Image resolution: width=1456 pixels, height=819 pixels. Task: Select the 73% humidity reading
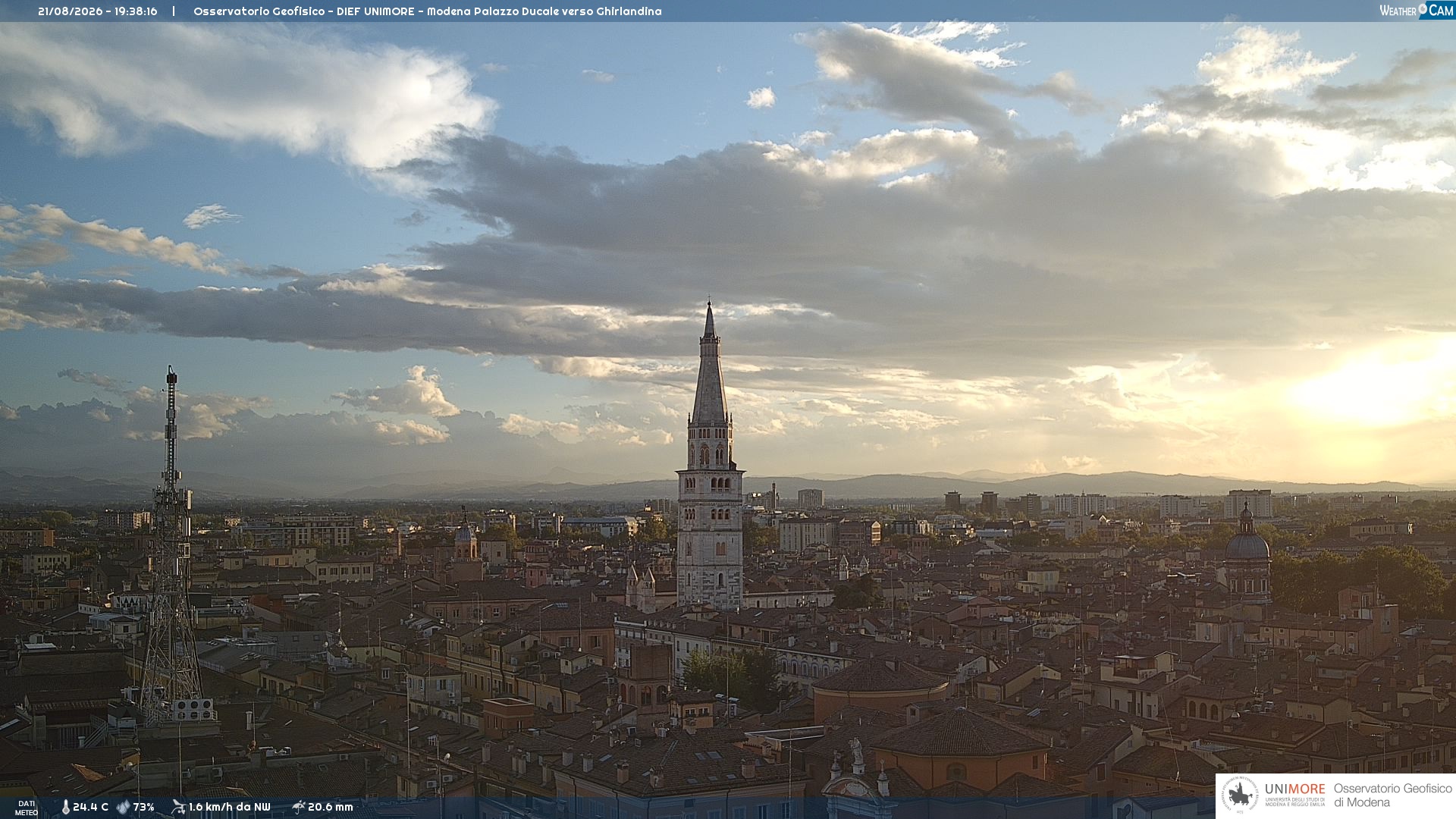click(x=143, y=807)
